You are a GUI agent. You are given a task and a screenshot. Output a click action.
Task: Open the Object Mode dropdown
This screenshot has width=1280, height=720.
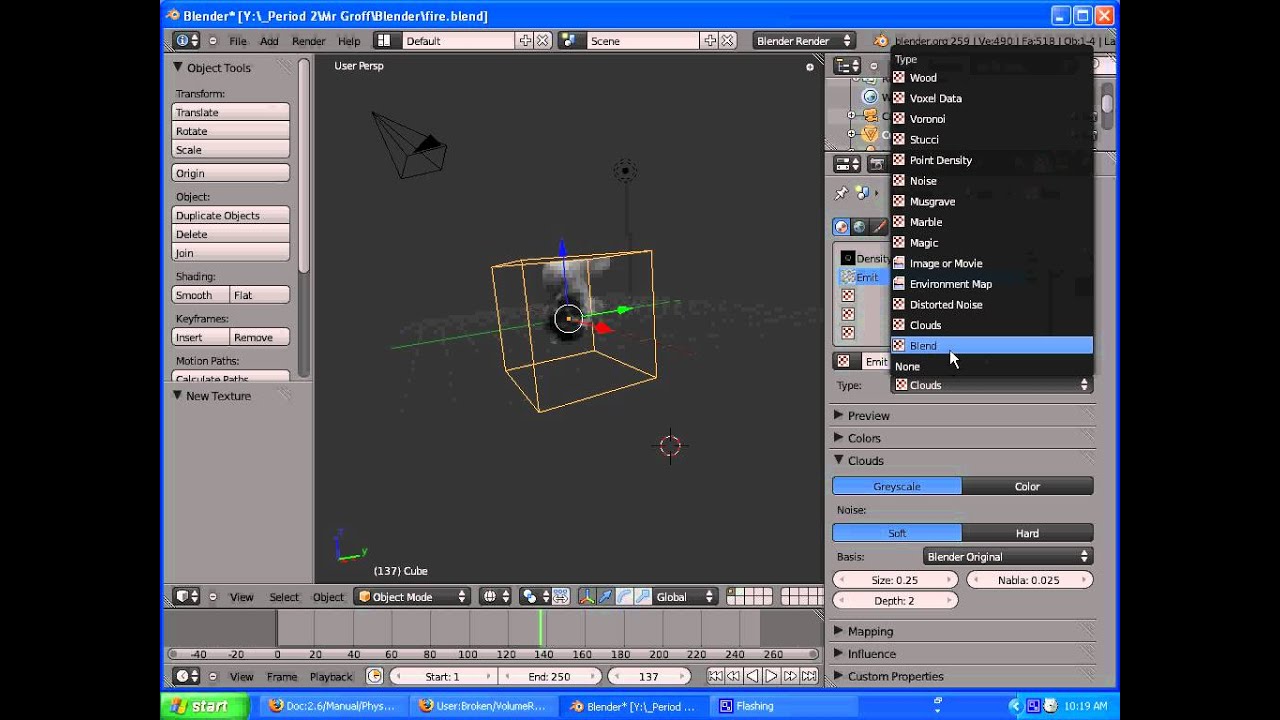(413, 597)
